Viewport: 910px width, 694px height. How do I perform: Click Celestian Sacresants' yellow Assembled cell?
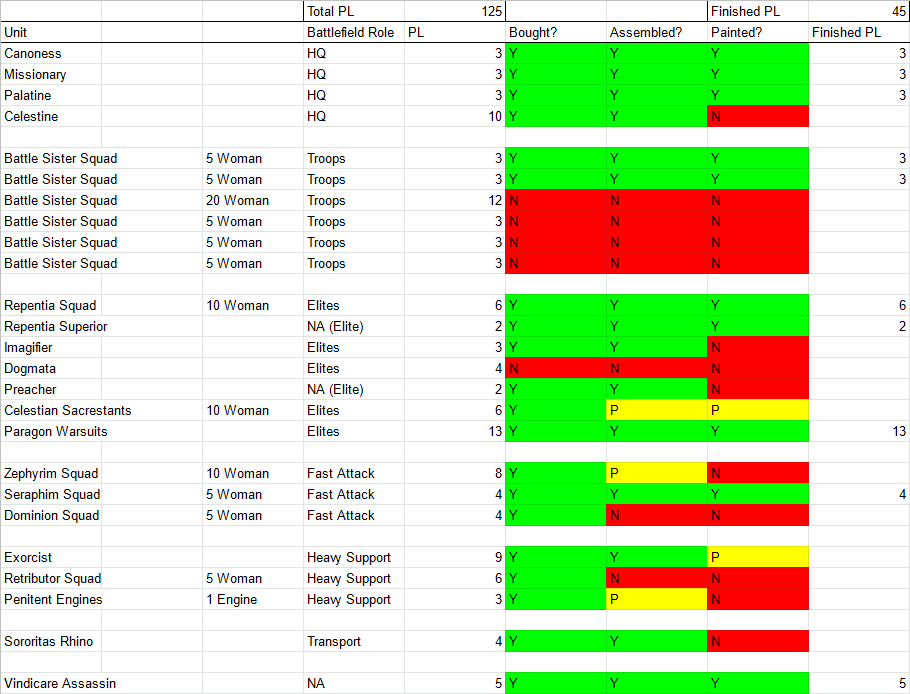(656, 410)
